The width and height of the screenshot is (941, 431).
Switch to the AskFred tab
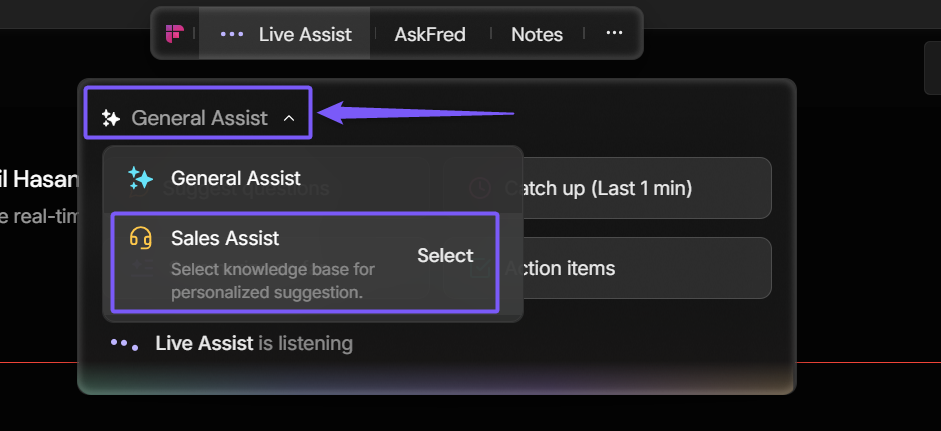coord(430,34)
